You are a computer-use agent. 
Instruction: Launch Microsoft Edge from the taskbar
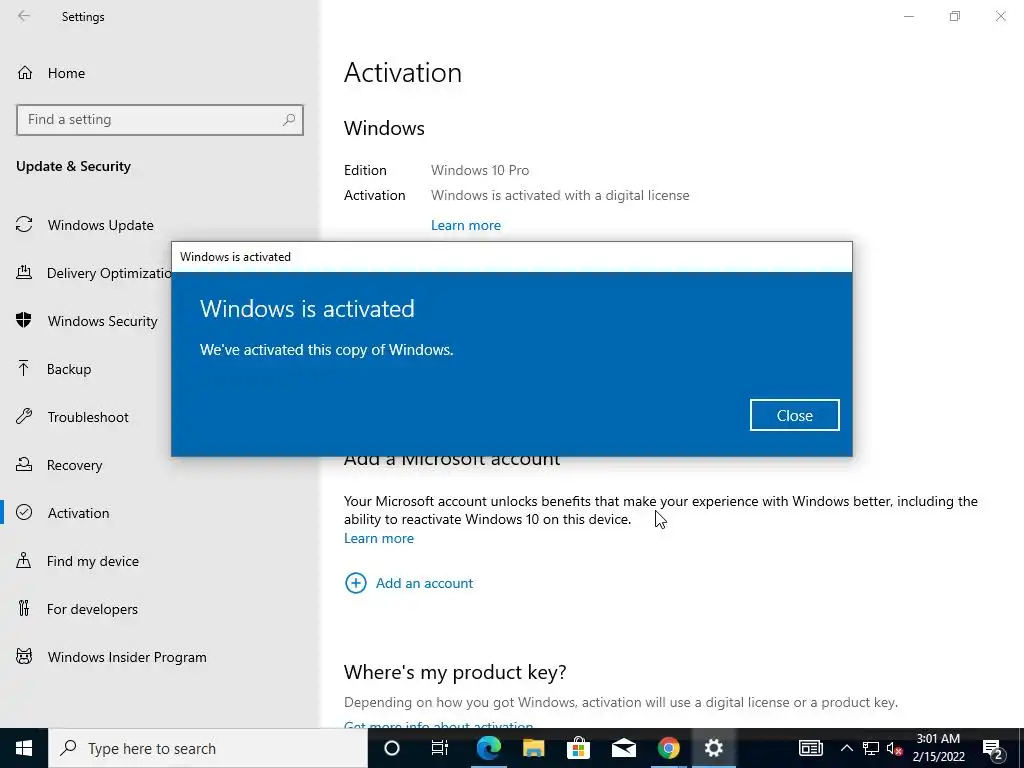(x=488, y=748)
